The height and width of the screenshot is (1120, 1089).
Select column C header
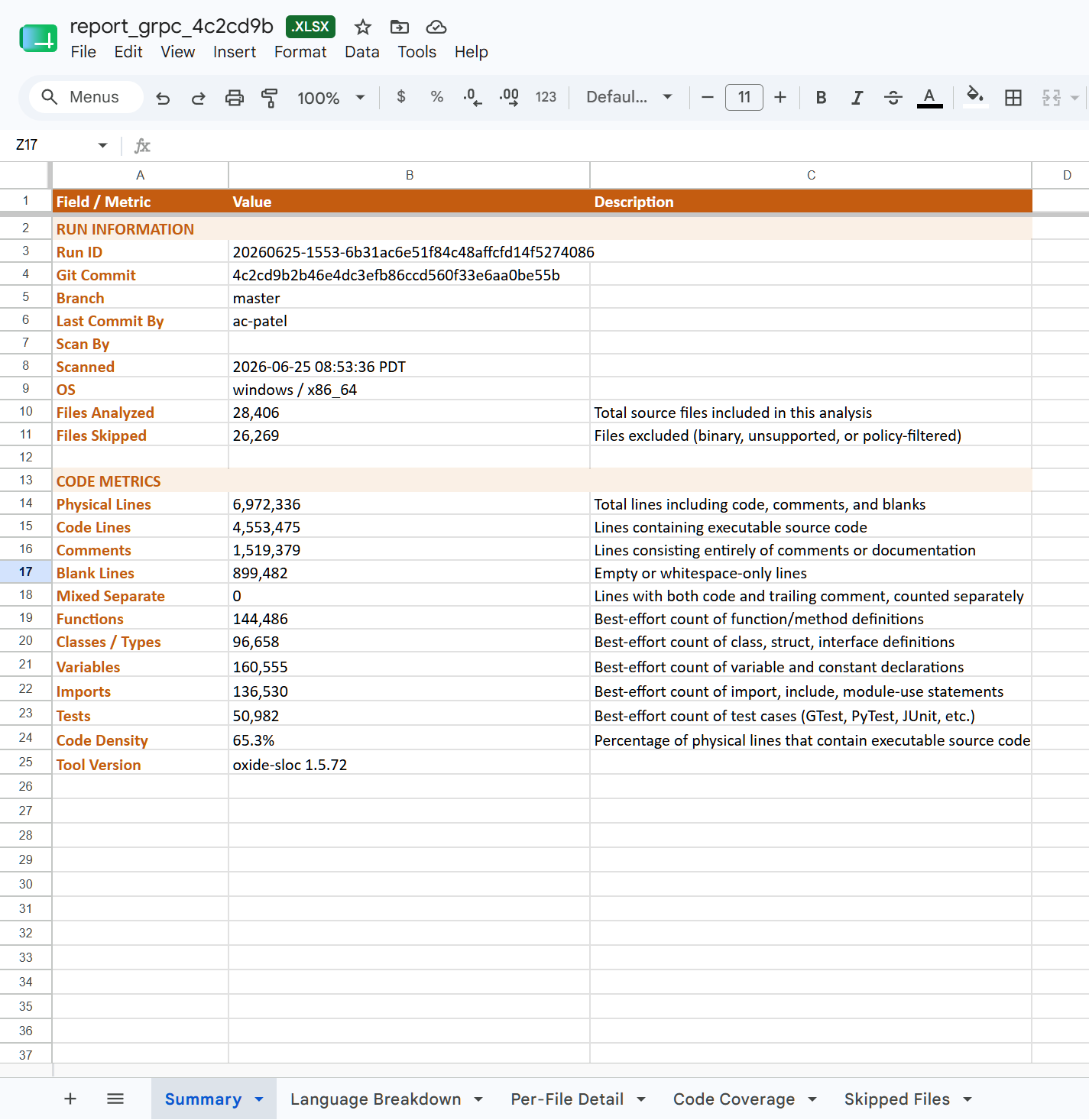811,175
